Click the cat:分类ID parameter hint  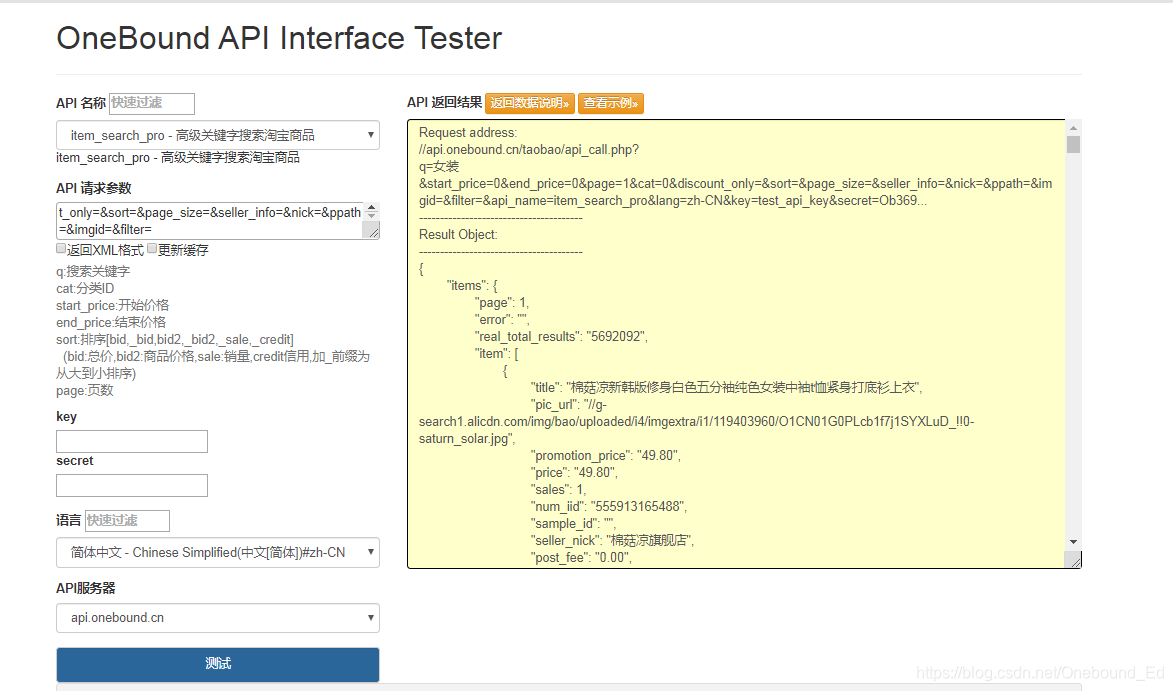(x=85, y=288)
